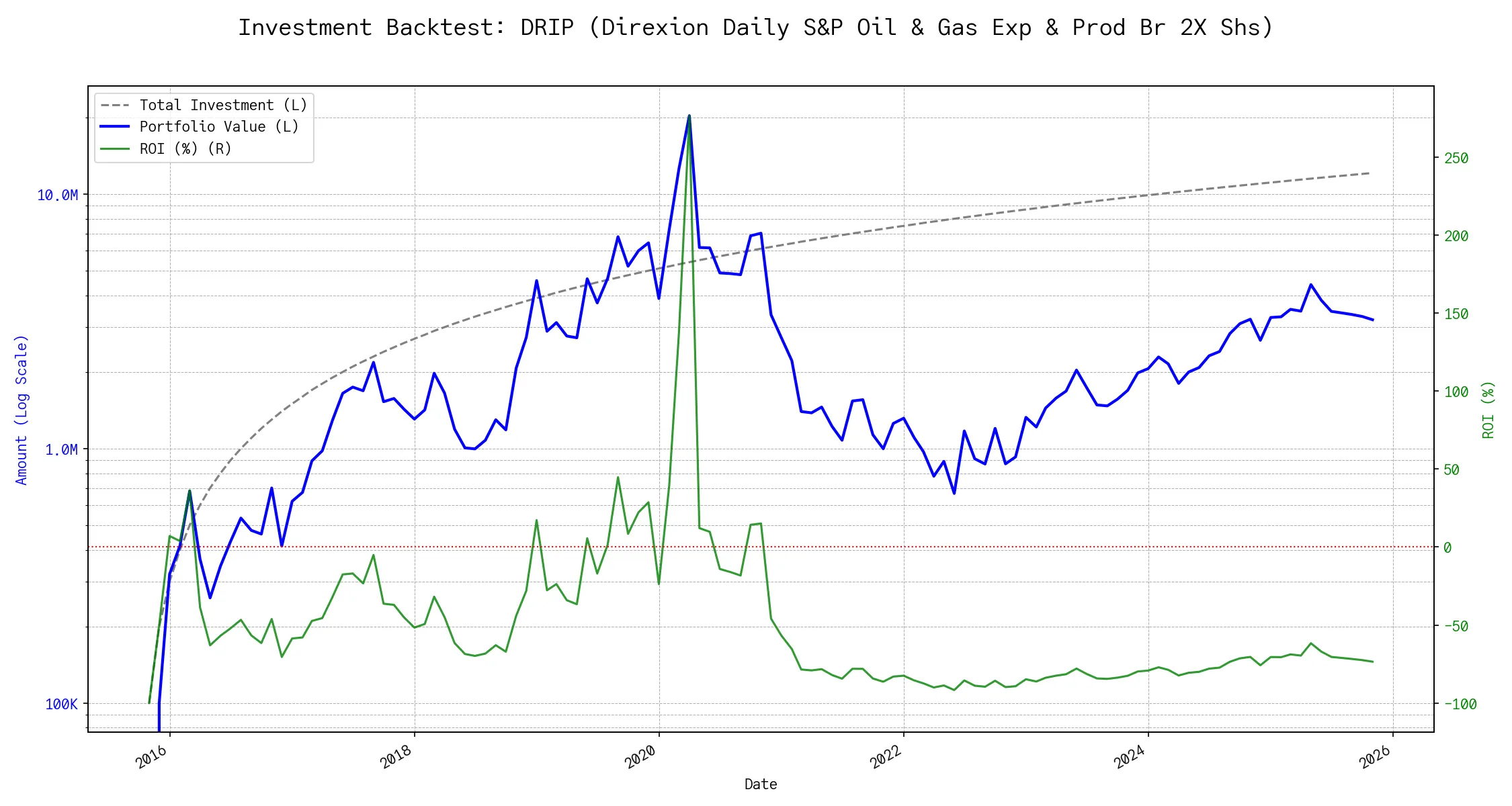Click the 2020 peak of the portfolio line
Screen dimensions: 1512x806
[x=689, y=116]
